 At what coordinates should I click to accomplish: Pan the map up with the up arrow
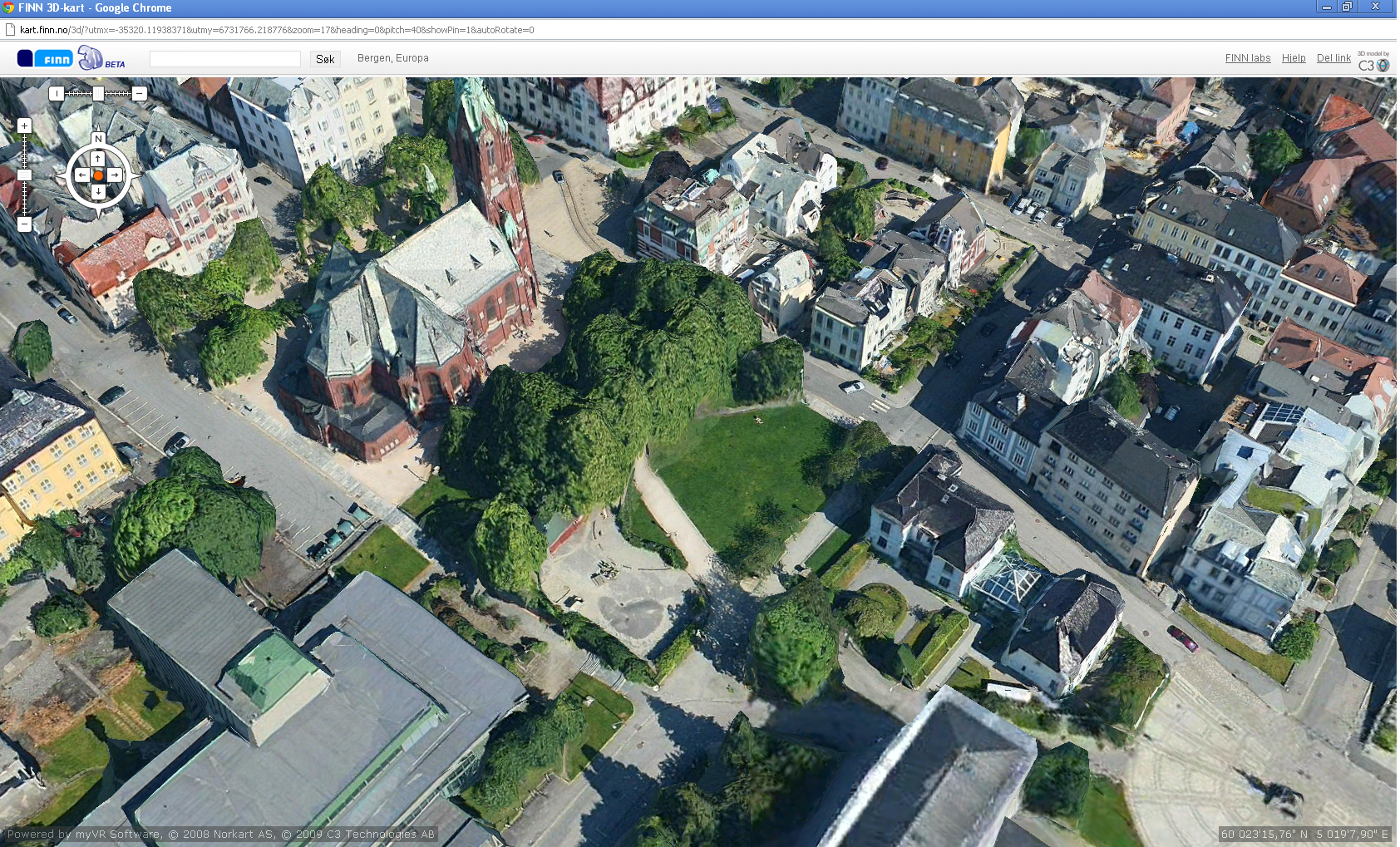[x=98, y=159]
